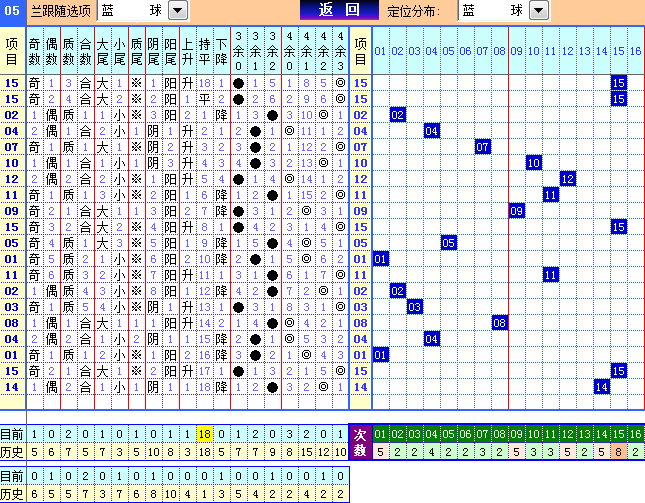645x503 pixels.
Task: Click green header 01 in 次数 row
Action: coord(380,434)
